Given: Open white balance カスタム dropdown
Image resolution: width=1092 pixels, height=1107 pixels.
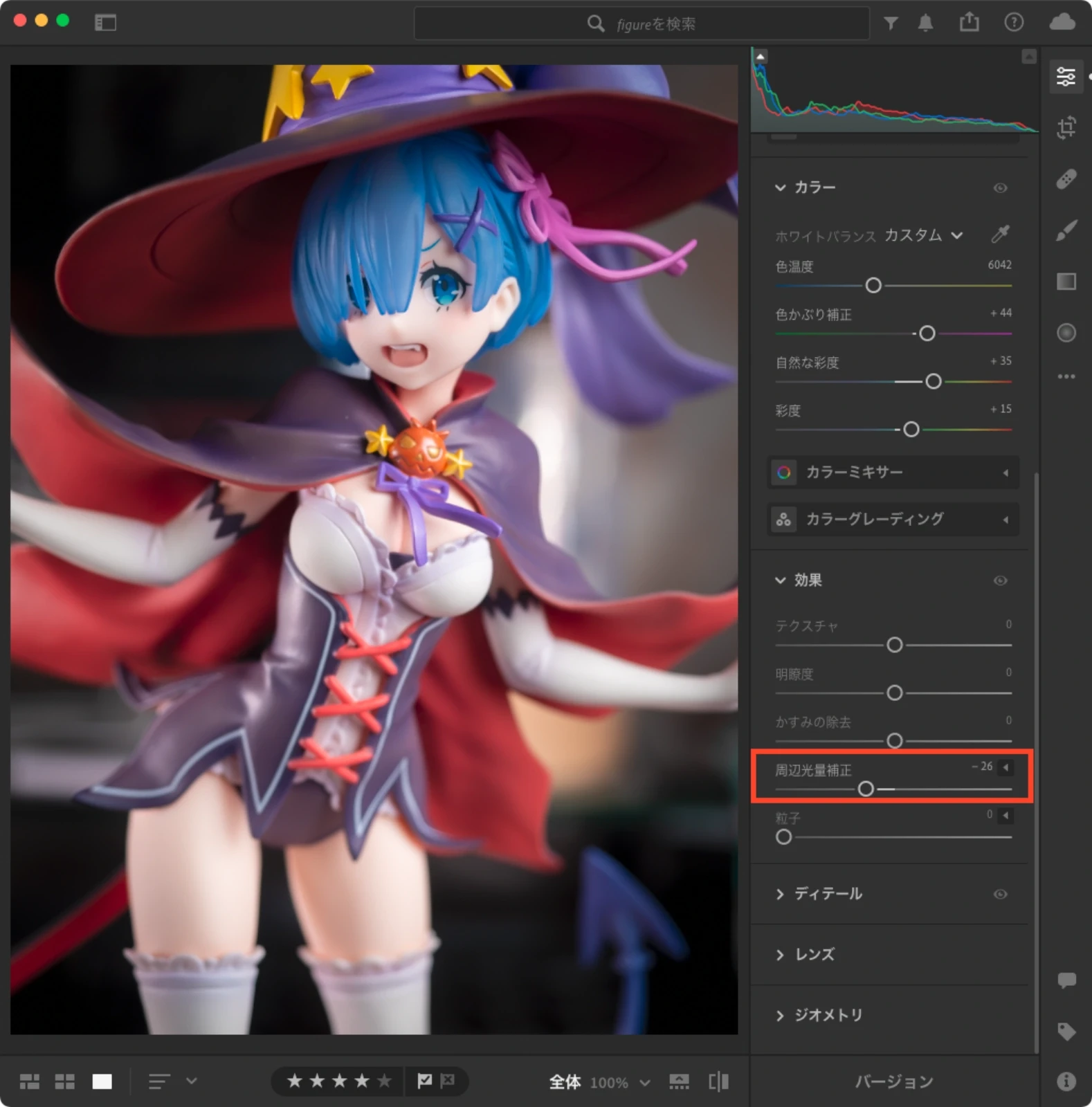Looking at the screenshot, I should (x=923, y=235).
